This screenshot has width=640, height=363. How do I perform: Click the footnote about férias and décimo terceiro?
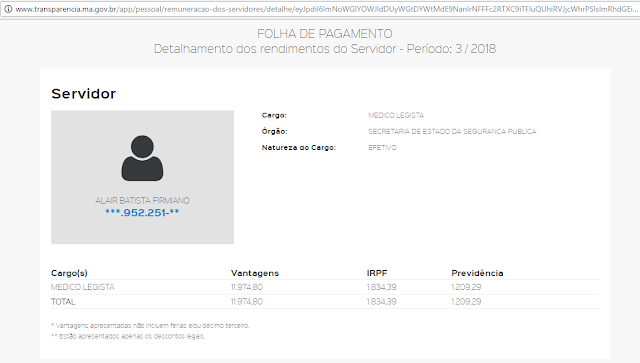(x=150, y=325)
